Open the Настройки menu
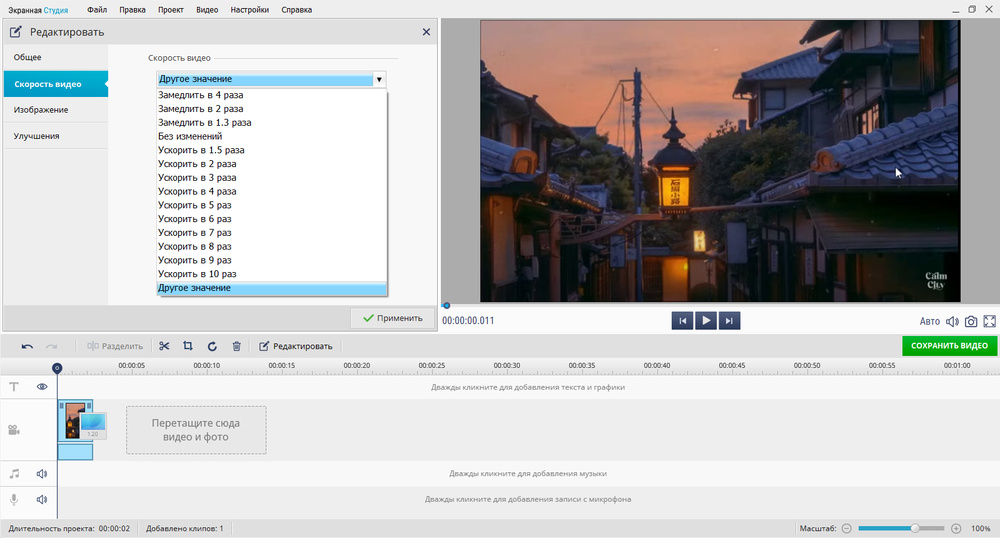 (249, 10)
